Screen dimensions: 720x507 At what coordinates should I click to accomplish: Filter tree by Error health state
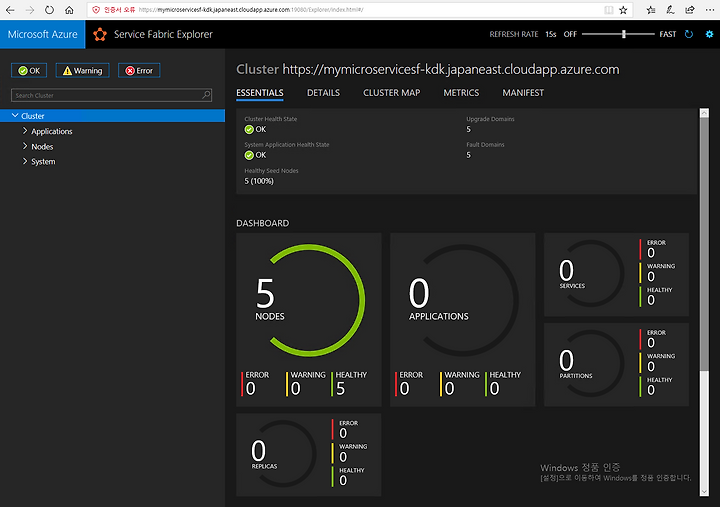[139, 70]
